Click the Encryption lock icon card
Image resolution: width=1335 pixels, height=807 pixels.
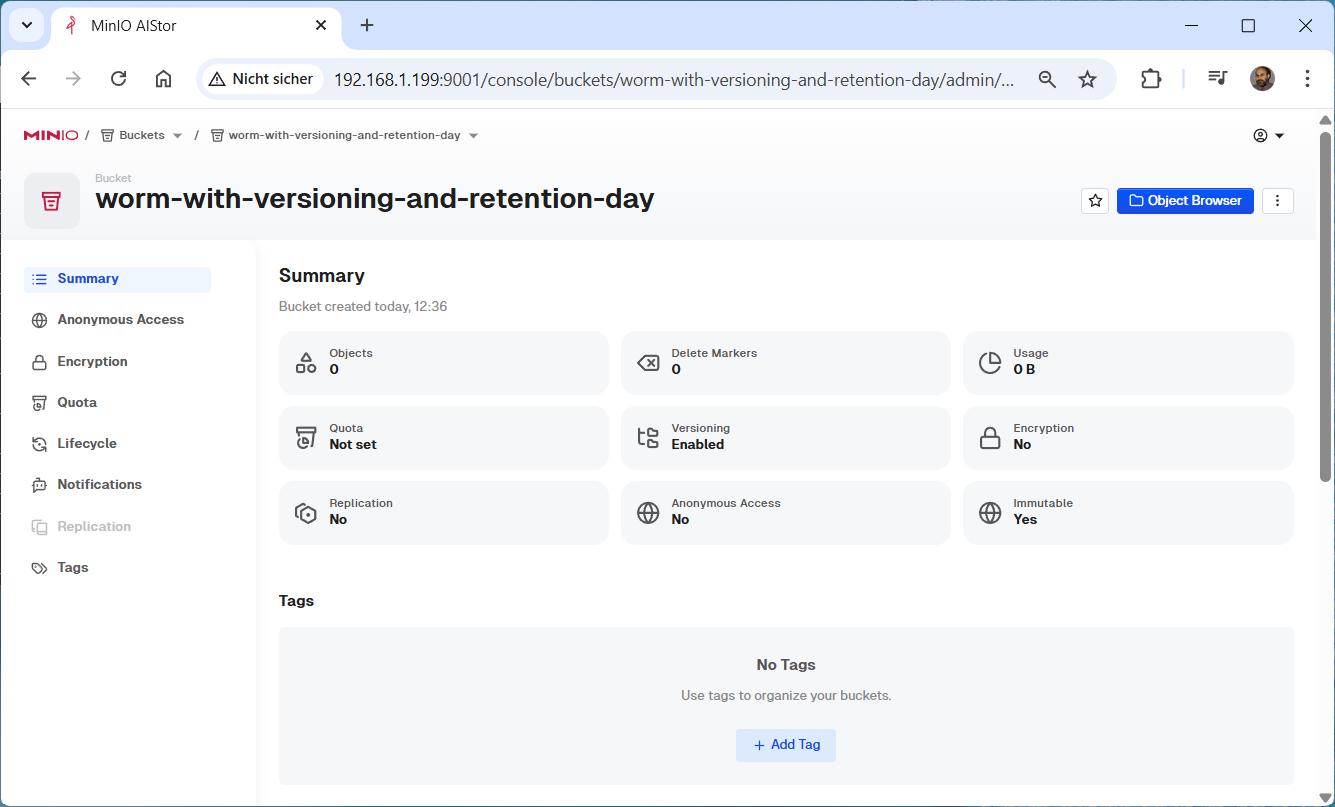click(990, 437)
